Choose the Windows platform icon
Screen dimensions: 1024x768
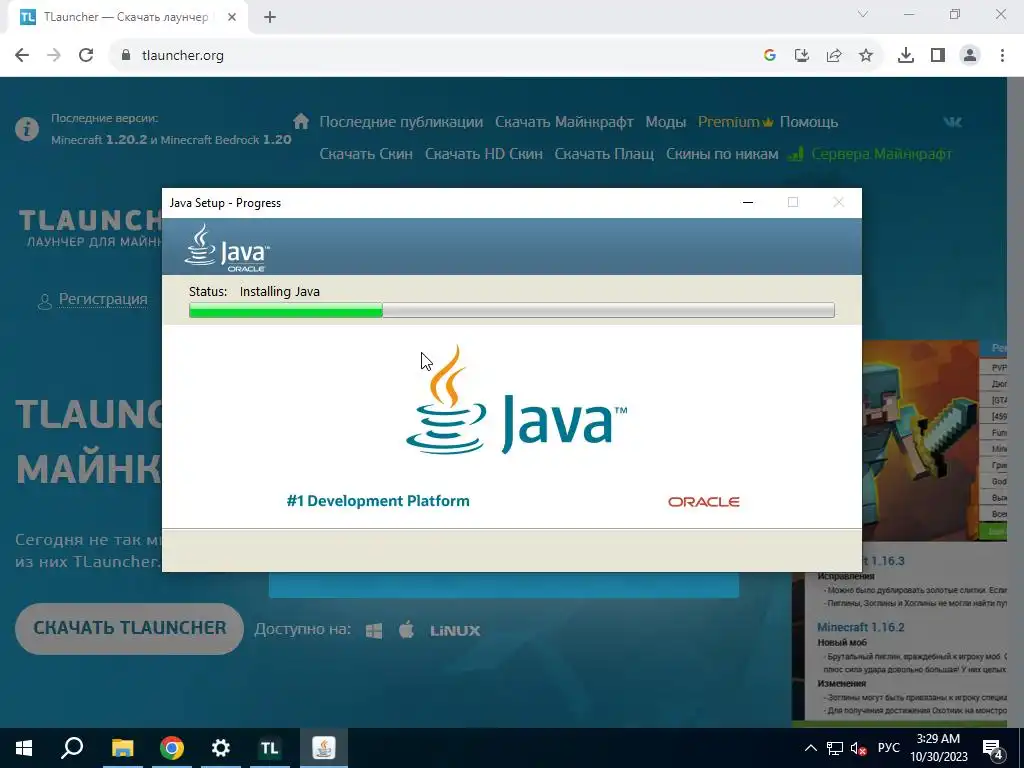374,631
